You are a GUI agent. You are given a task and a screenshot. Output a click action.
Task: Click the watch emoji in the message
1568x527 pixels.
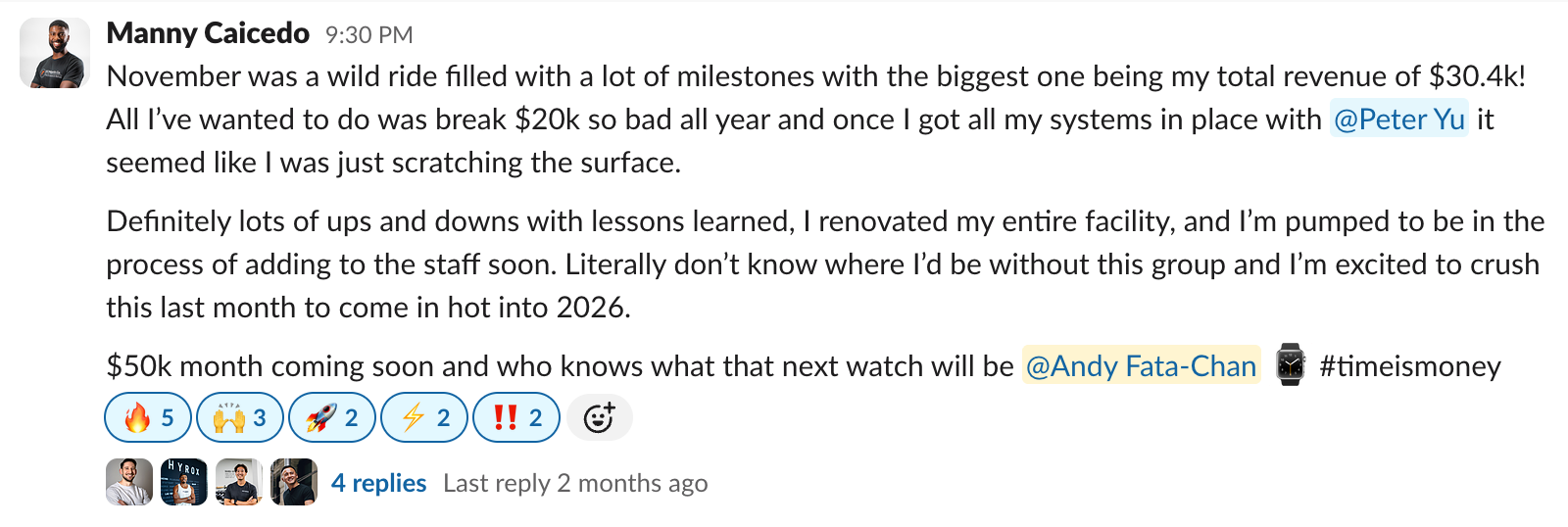pos(1290,365)
